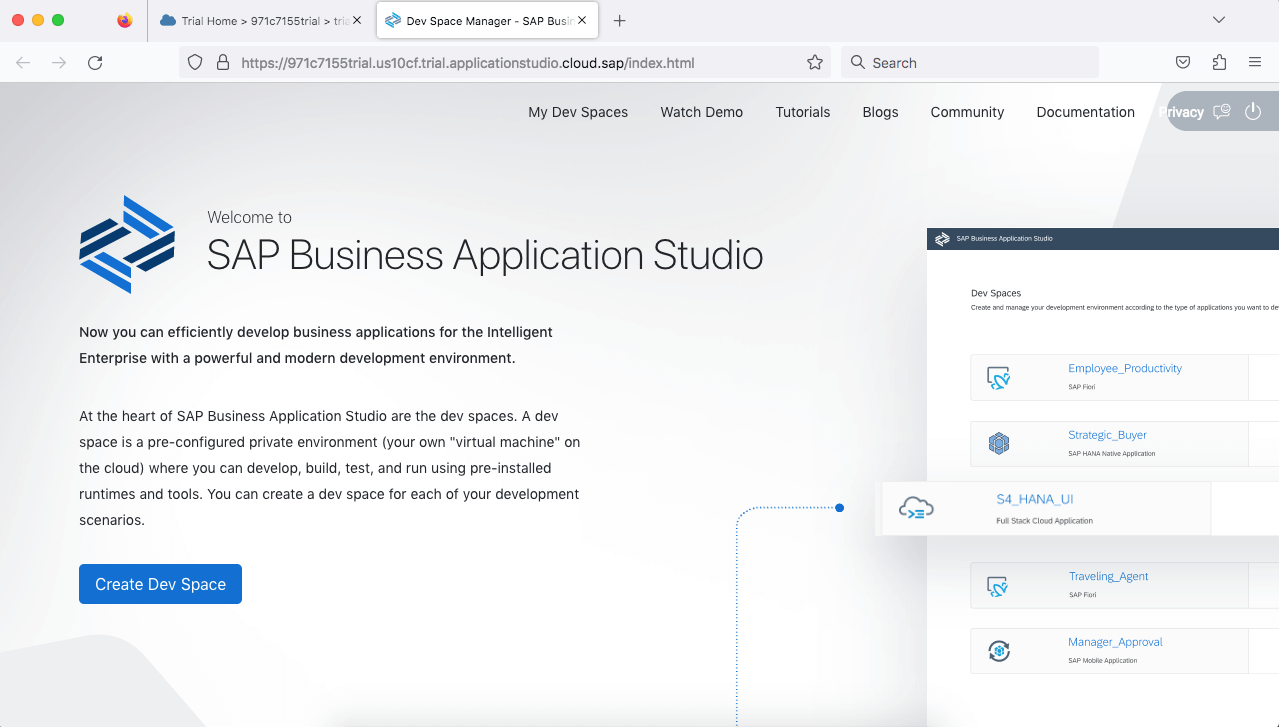
Task: Click the Firefox View icon
Action: point(124,20)
